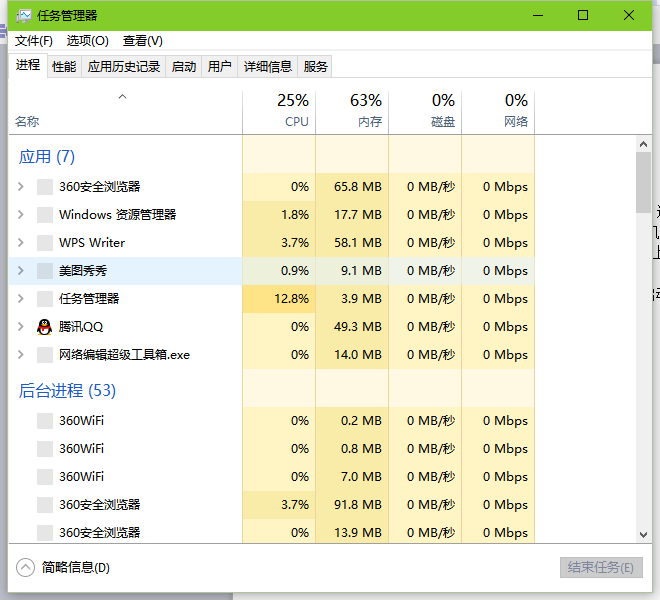
Task: Click the vertical scrollbar thumb
Action: pyautogui.click(x=643, y=183)
